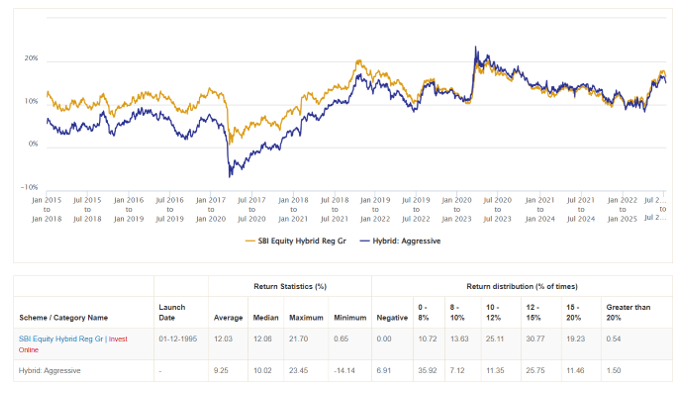Screen dimensions: 690x398
Task: Select Hybrid Aggressive 8-10% value 7.12
Action: [x=457, y=371]
